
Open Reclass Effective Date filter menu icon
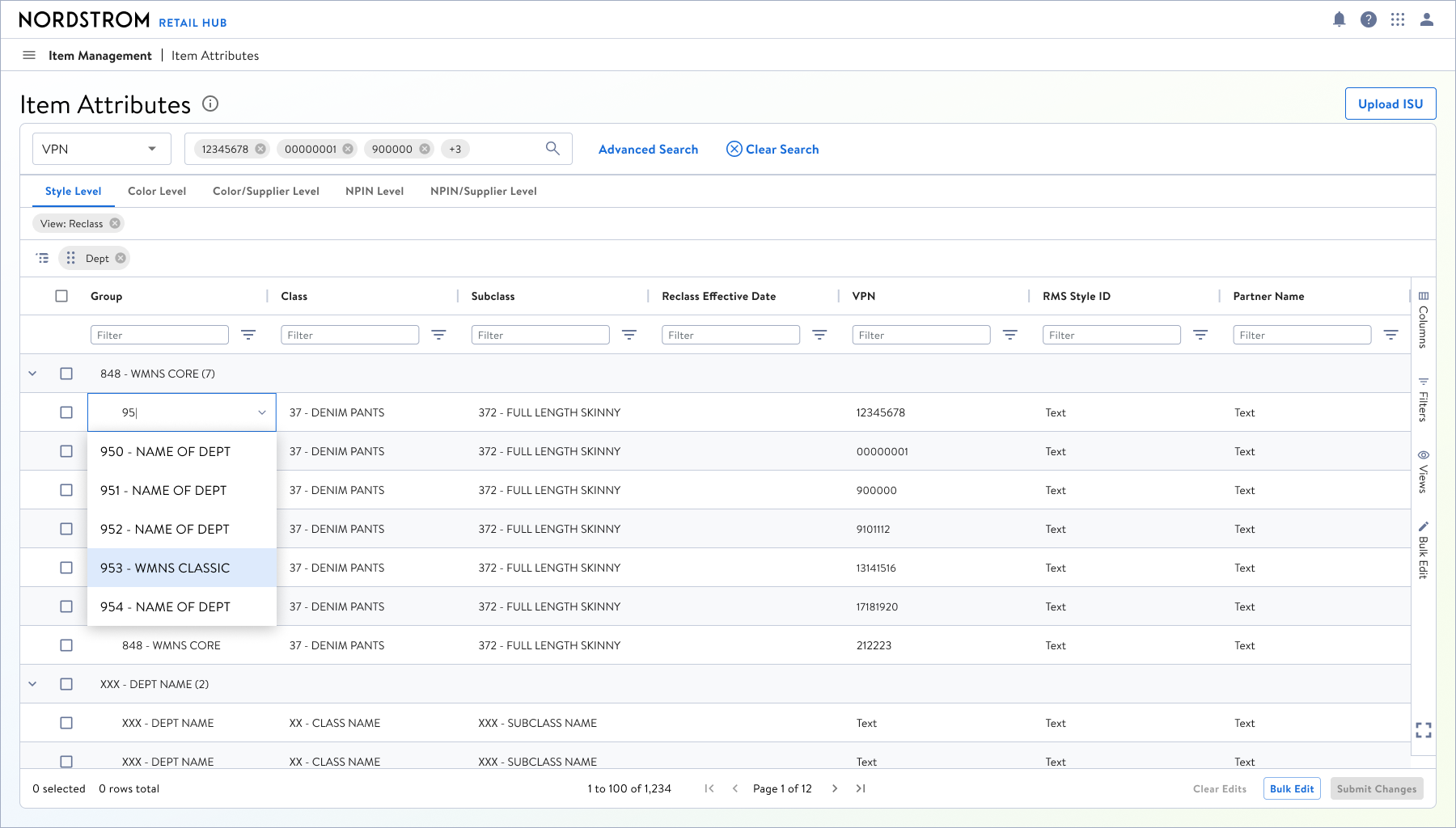819,335
